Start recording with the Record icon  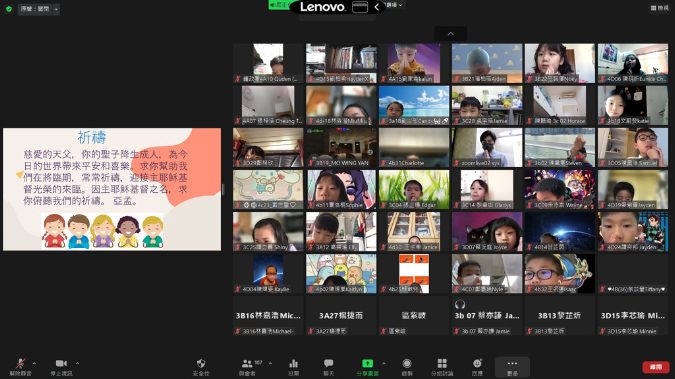point(407,367)
